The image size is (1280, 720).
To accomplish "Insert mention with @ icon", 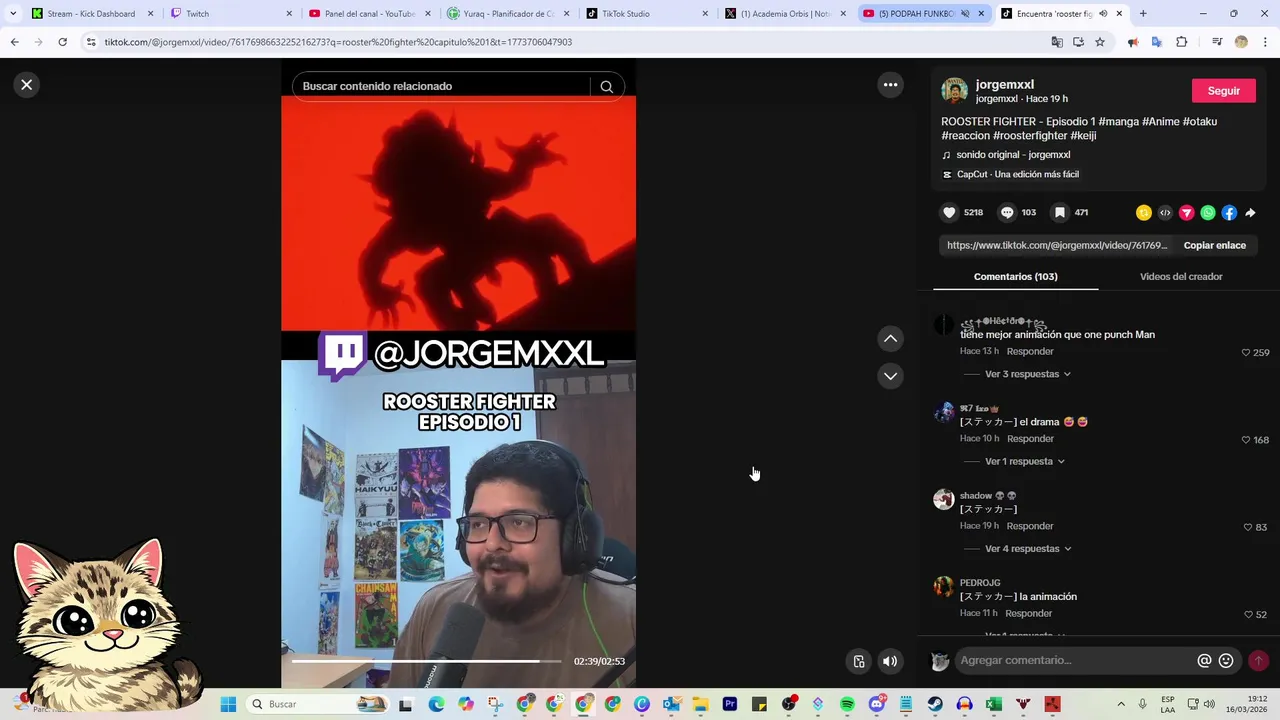I will click(1204, 661).
